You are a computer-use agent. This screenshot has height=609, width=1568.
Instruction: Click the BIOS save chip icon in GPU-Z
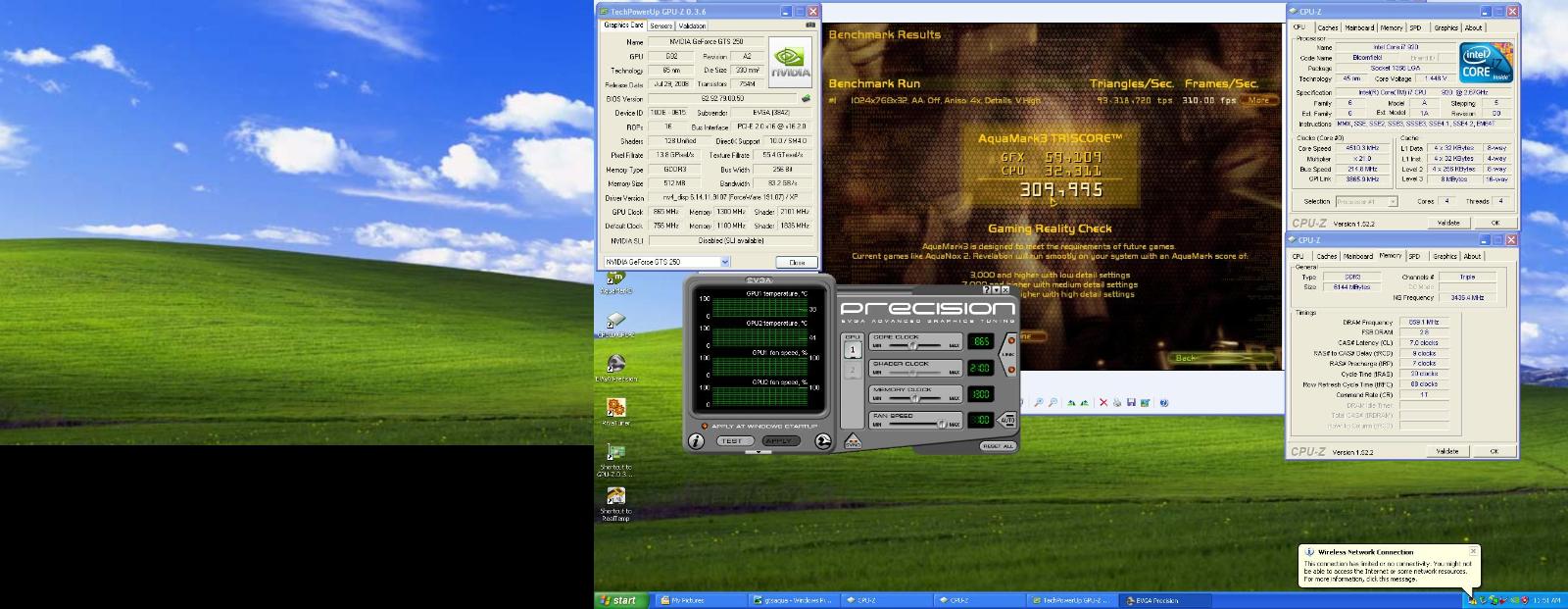807,99
